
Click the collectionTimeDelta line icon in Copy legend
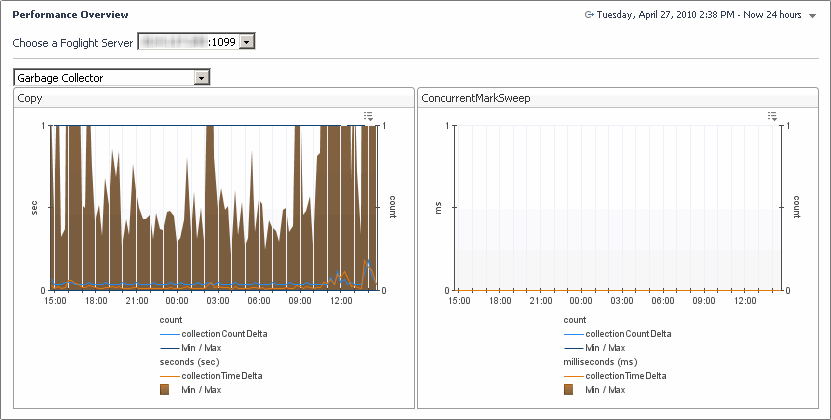click(168, 375)
